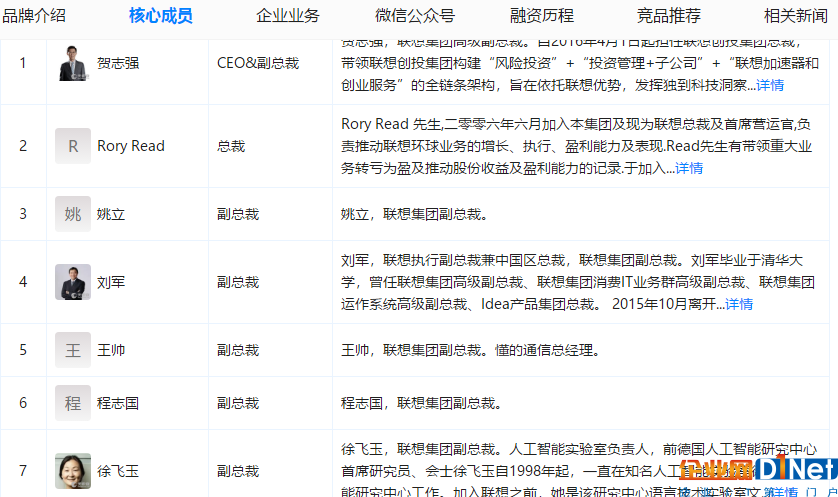This screenshot has width=838, height=497.
Task: Click the 王 avatar icon
Action: coord(73,350)
